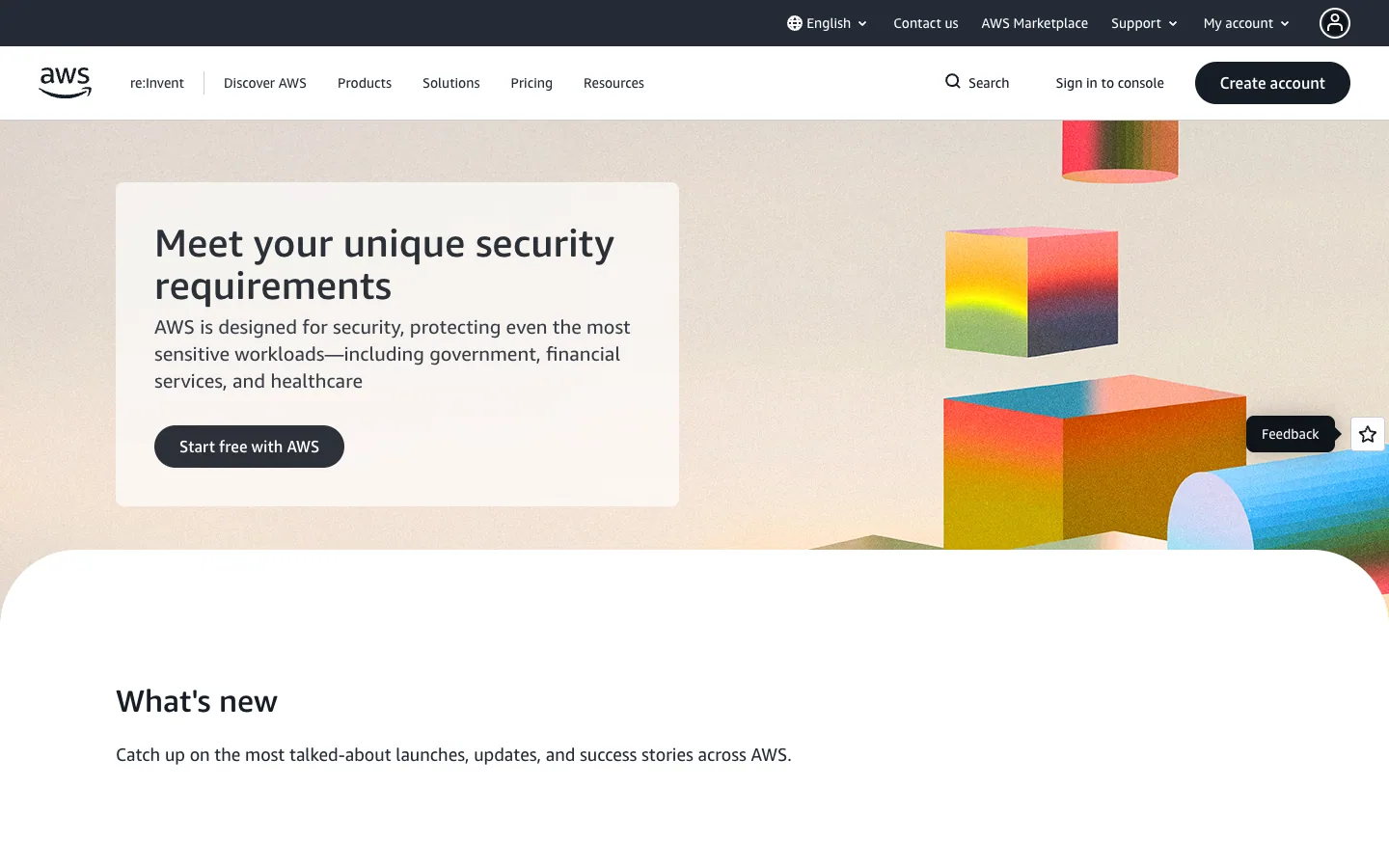The width and height of the screenshot is (1389, 868).
Task: Open the Discover AWS menu
Action: click(265, 83)
